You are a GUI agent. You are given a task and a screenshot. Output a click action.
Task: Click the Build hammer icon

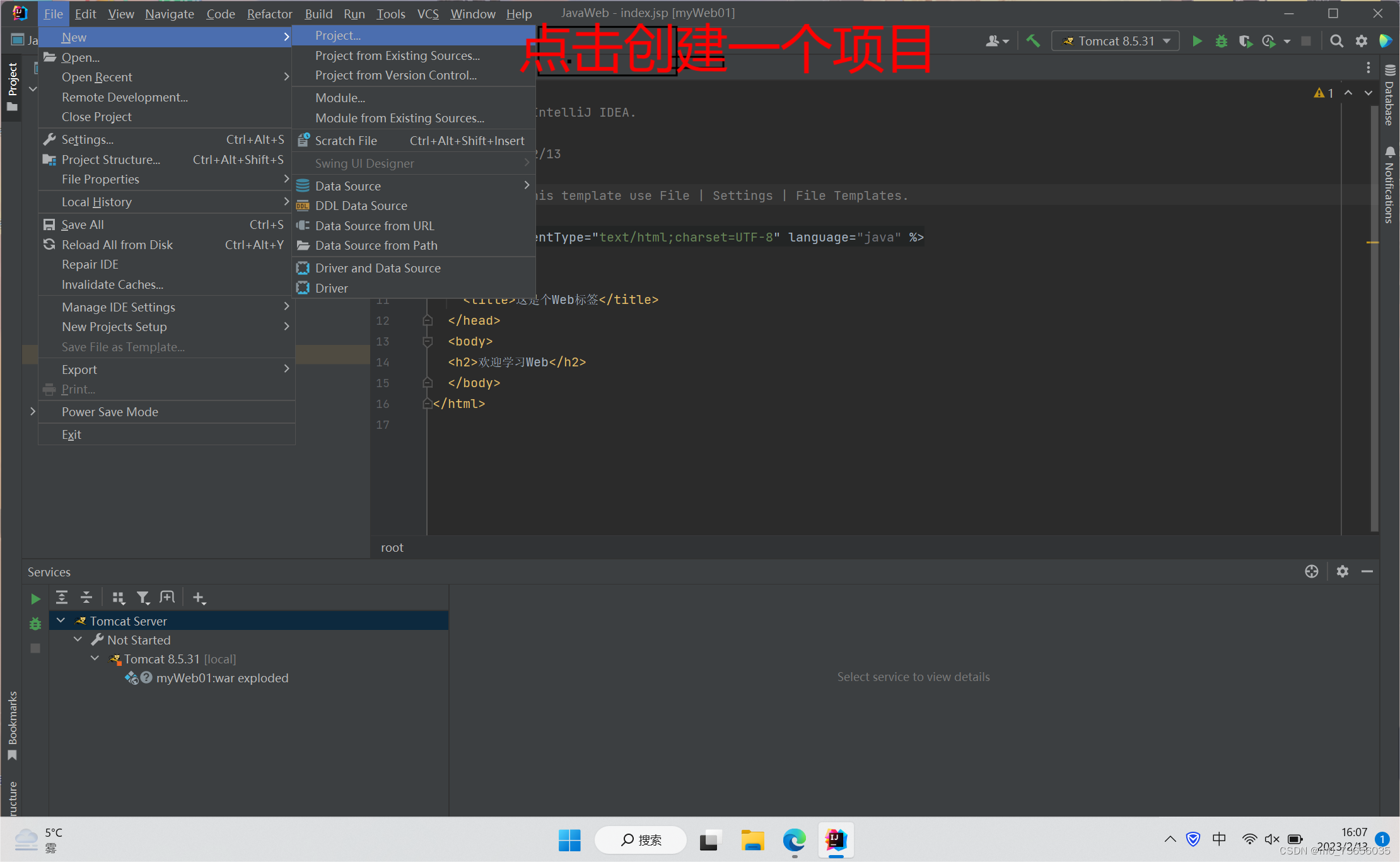(x=1033, y=41)
